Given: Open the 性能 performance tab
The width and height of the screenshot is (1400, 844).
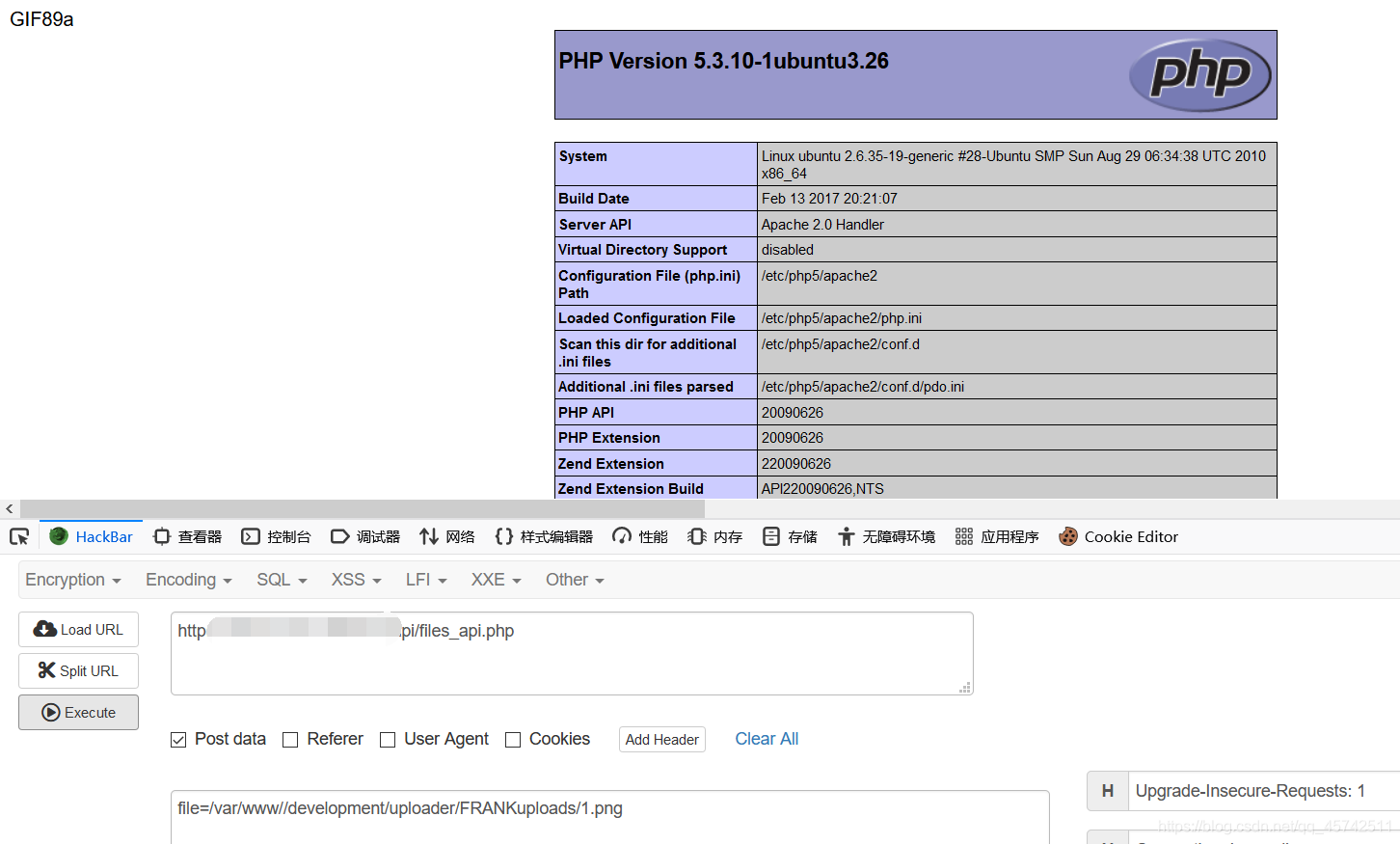Looking at the screenshot, I should 640,537.
